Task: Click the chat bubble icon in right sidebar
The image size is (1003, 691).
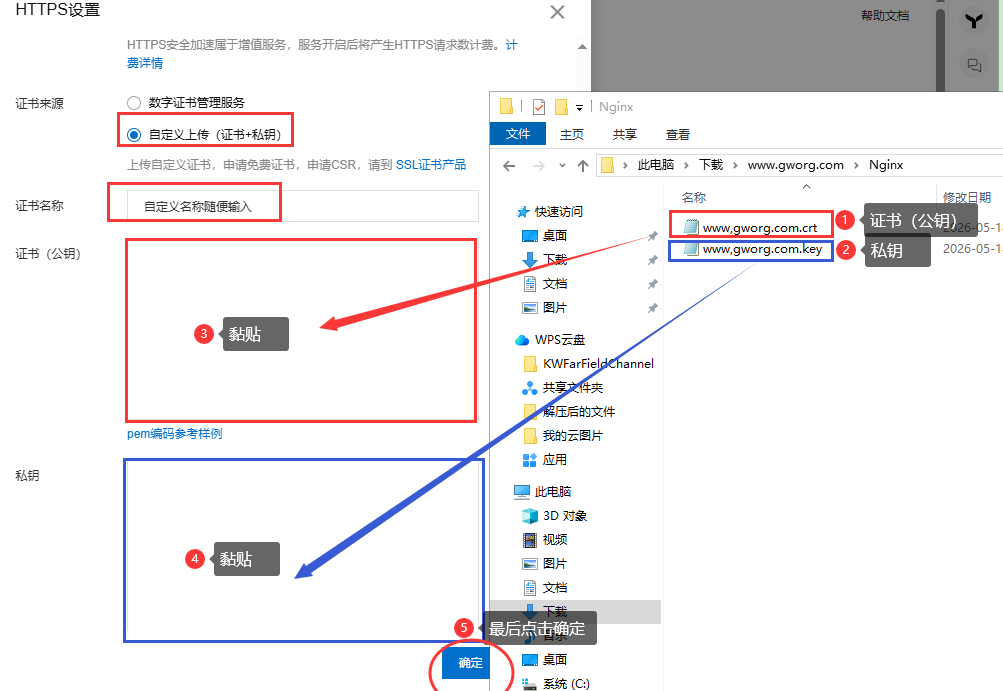Action: [974, 65]
